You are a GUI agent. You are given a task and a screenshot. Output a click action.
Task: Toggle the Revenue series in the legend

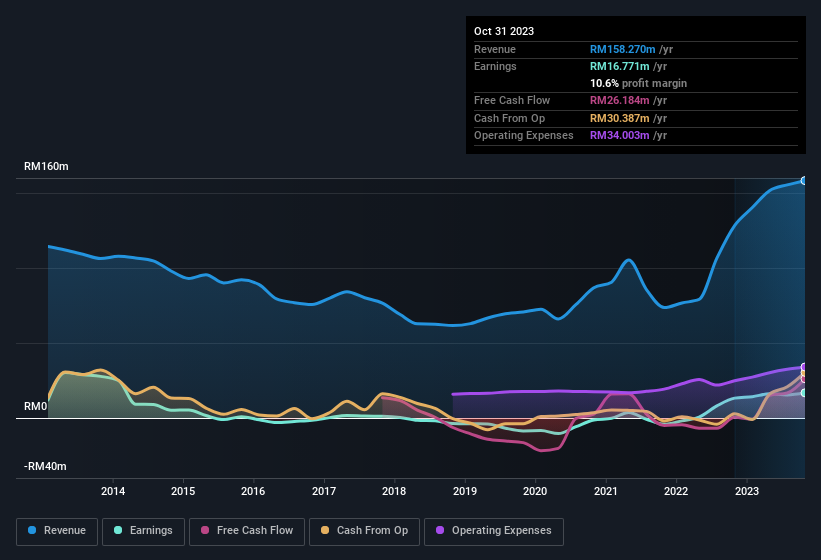click(x=57, y=531)
